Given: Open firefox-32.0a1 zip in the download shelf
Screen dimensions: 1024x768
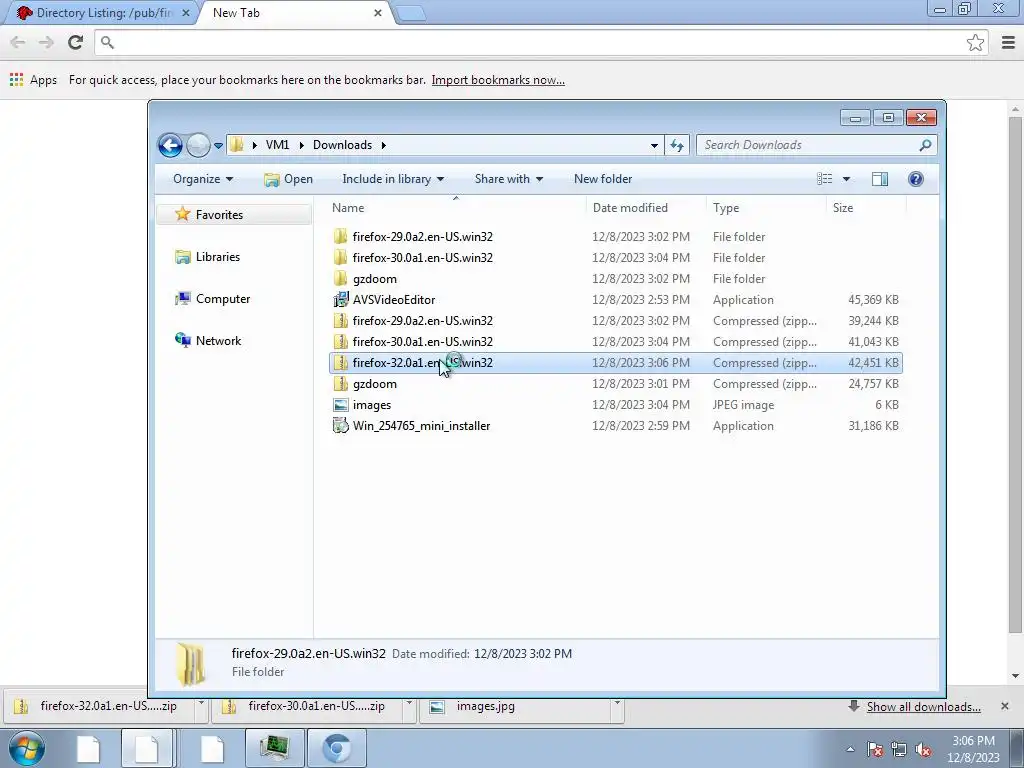Looking at the screenshot, I should [x=98, y=707].
